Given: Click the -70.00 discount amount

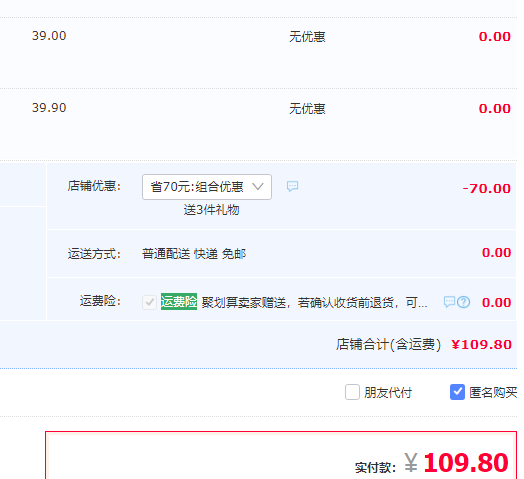Looking at the screenshot, I should 486,189.
